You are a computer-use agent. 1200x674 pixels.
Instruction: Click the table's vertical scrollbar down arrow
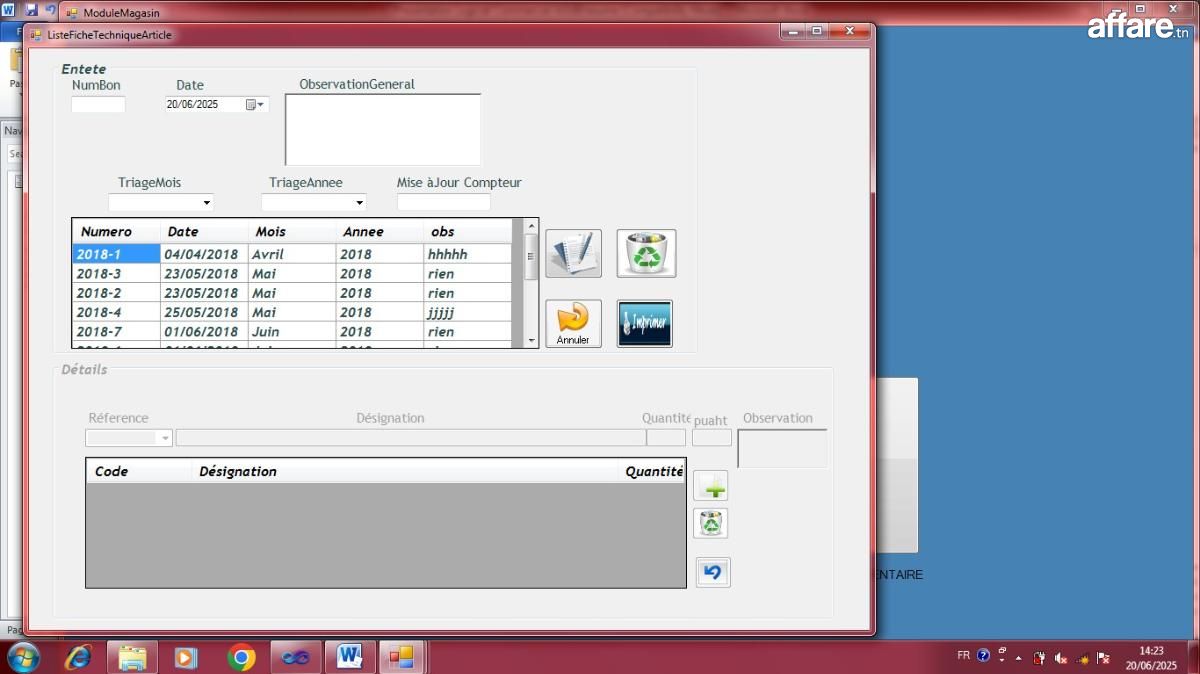click(531, 341)
